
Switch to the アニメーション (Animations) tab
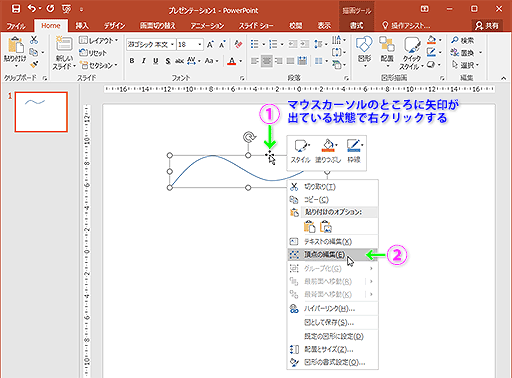[207, 26]
